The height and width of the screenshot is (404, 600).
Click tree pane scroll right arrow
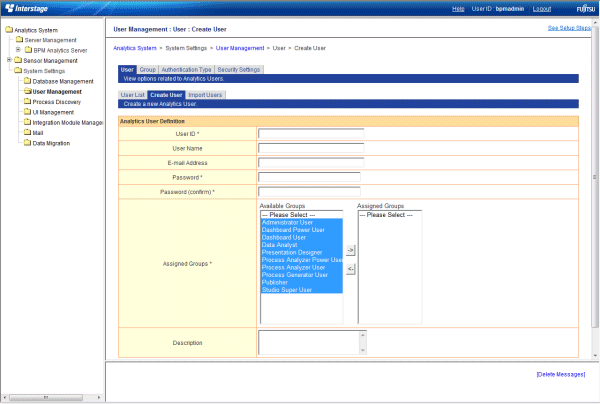99,397
